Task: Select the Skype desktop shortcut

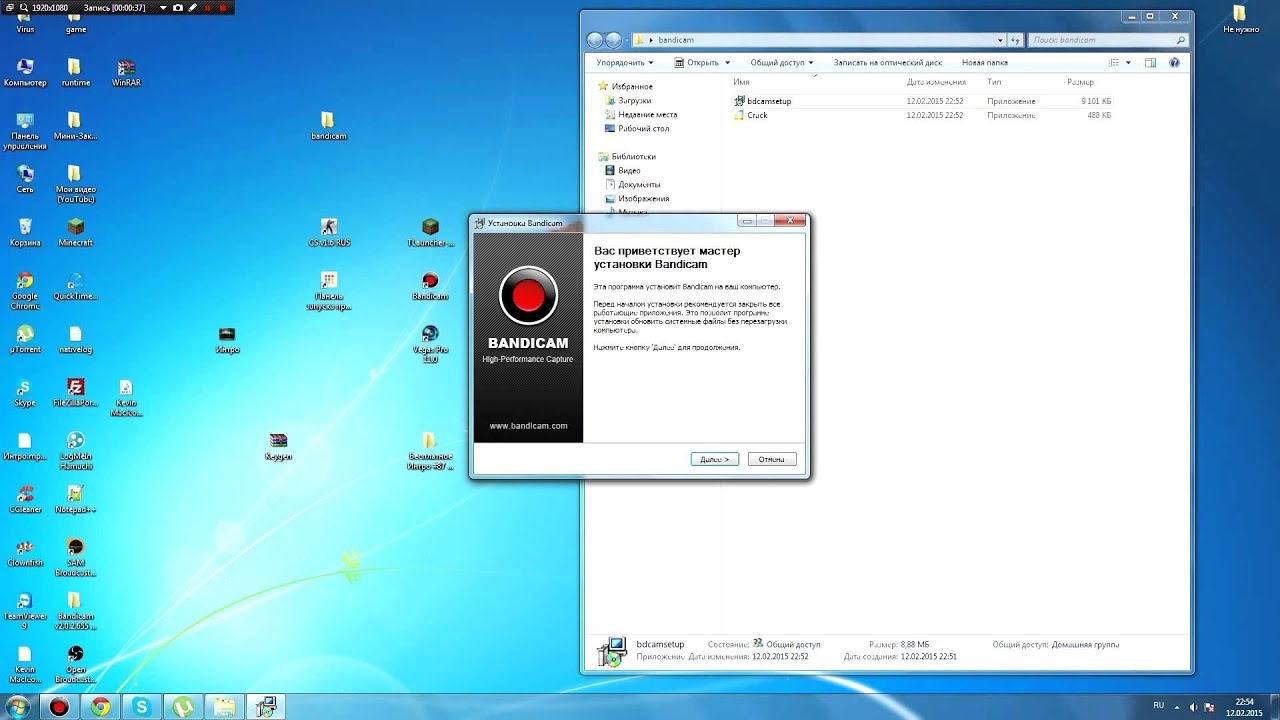Action: [x=25, y=393]
